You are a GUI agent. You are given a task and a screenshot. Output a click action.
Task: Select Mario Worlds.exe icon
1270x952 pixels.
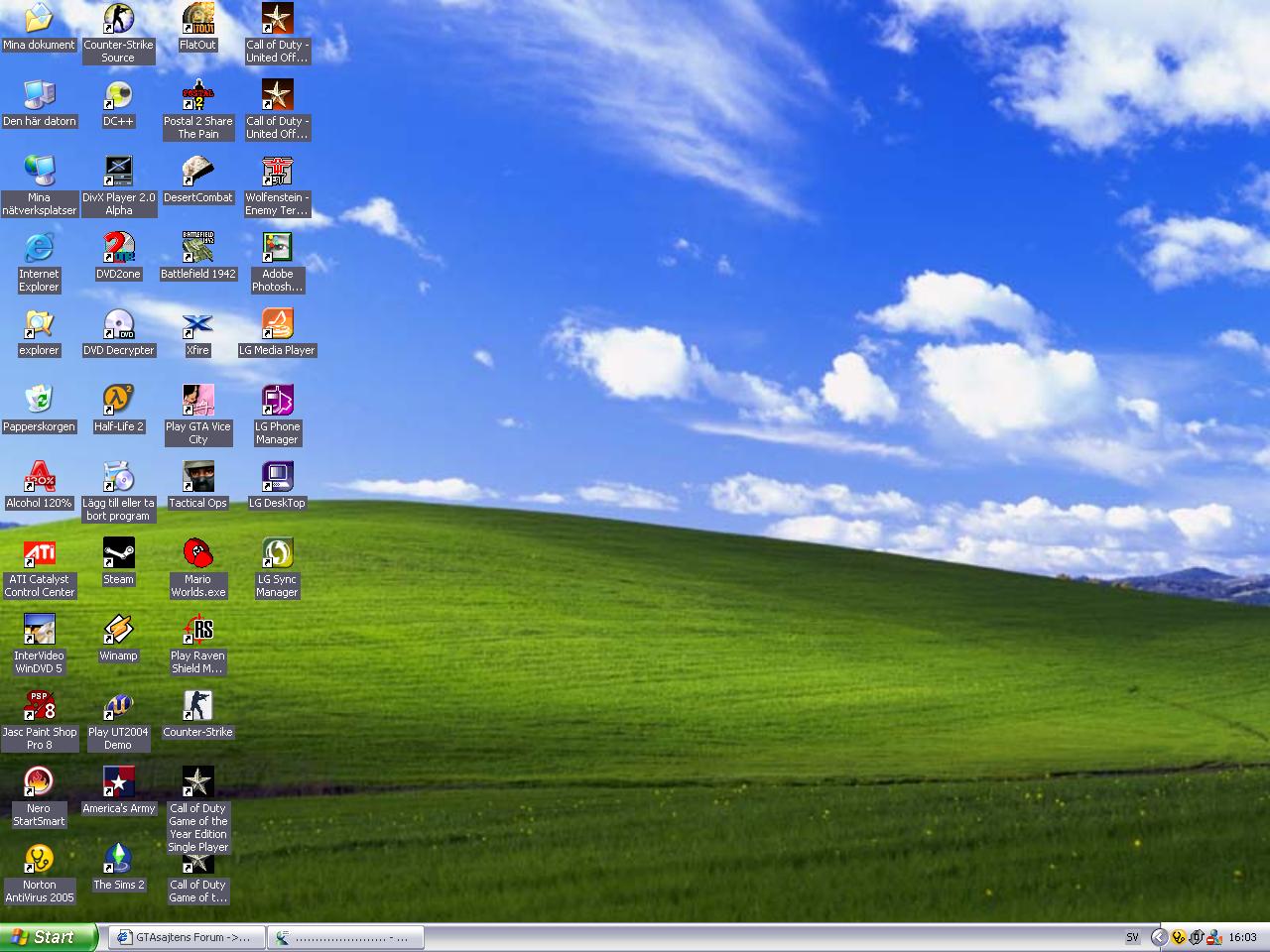197,552
